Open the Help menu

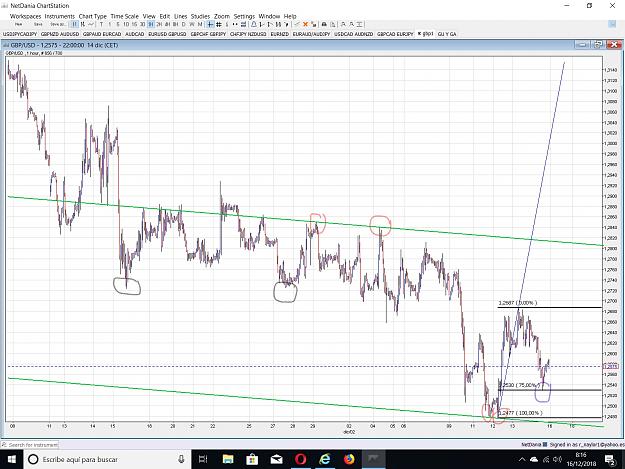click(290, 16)
